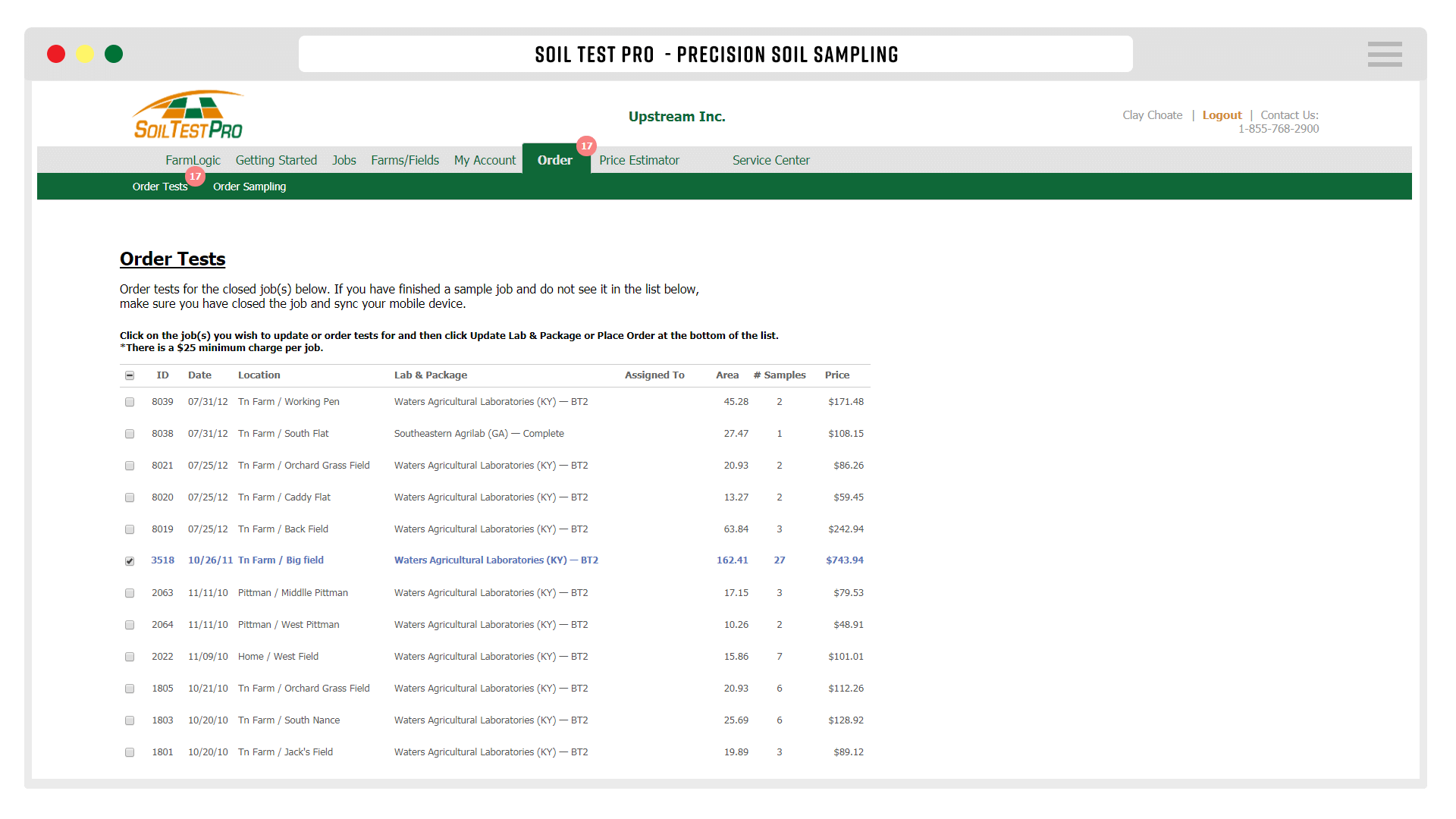Click the red window close dot
The image size is (1456, 819).
[x=56, y=54]
